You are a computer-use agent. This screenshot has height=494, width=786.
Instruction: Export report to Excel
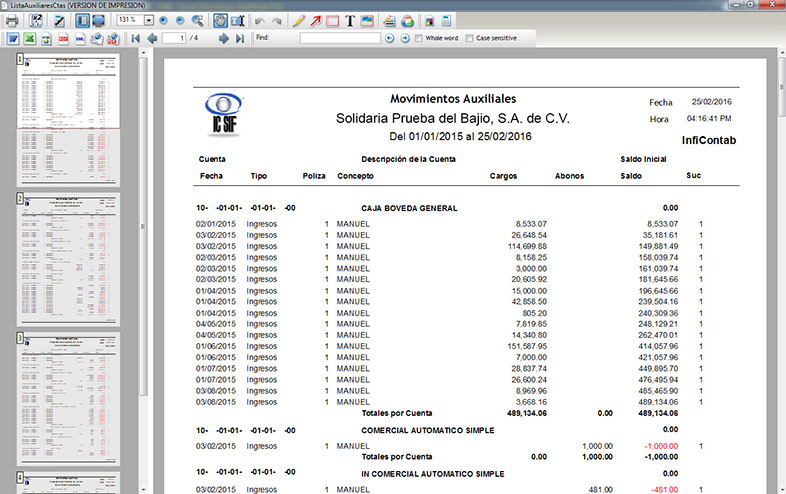point(30,38)
